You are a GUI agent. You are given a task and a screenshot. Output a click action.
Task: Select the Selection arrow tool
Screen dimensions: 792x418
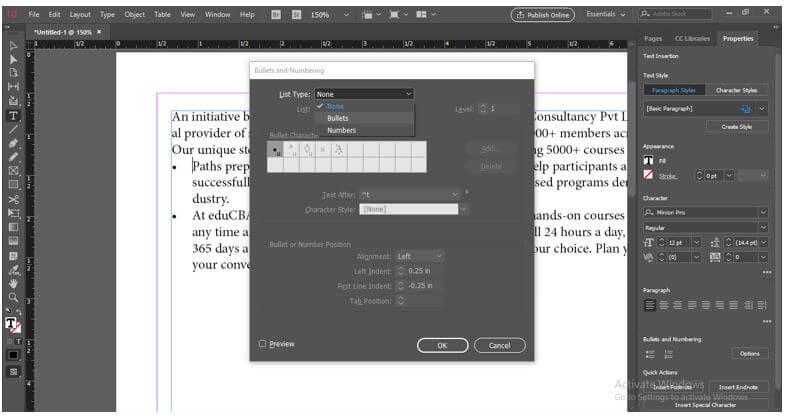coord(13,45)
